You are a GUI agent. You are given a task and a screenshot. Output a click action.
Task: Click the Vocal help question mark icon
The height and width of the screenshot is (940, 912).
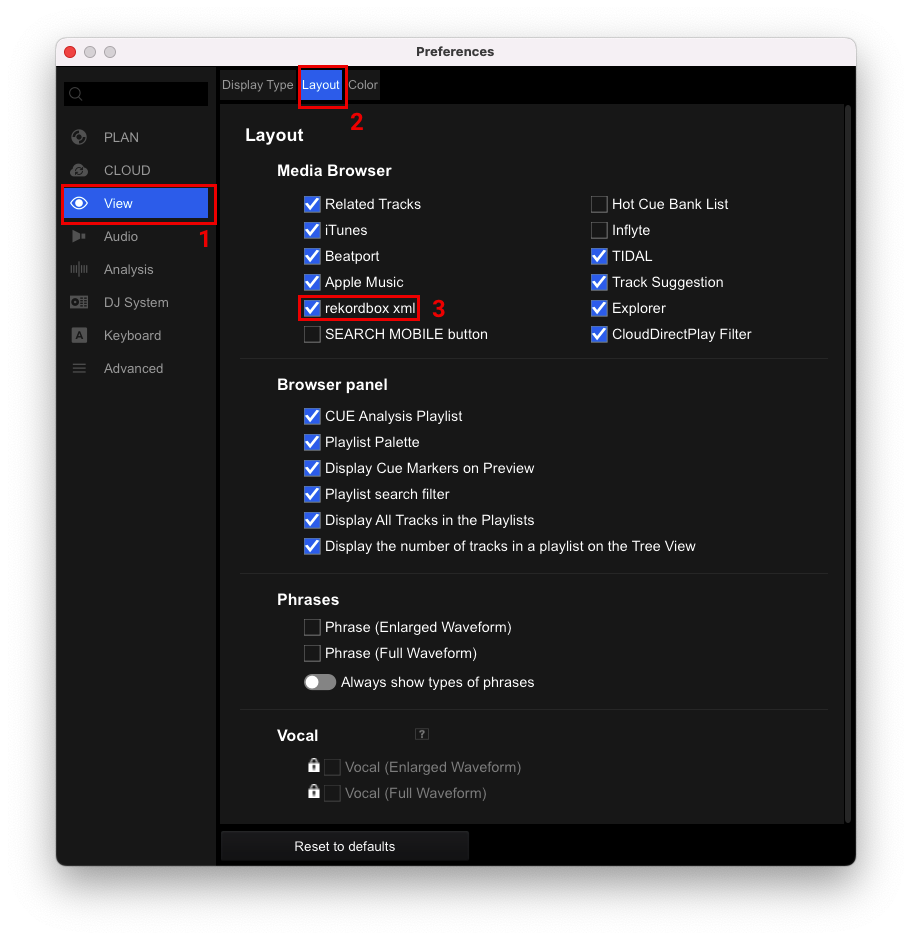(422, 734)
